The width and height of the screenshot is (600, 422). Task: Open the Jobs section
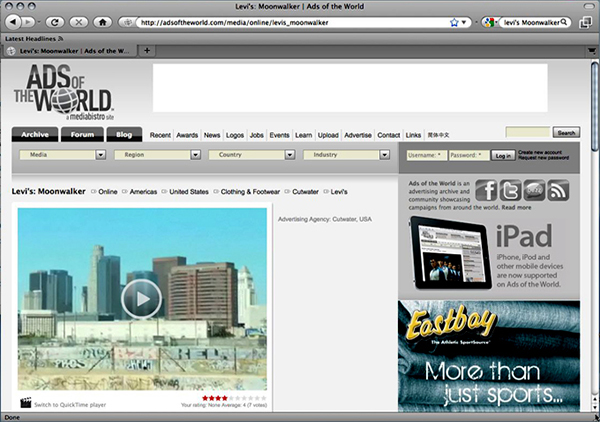256,135
